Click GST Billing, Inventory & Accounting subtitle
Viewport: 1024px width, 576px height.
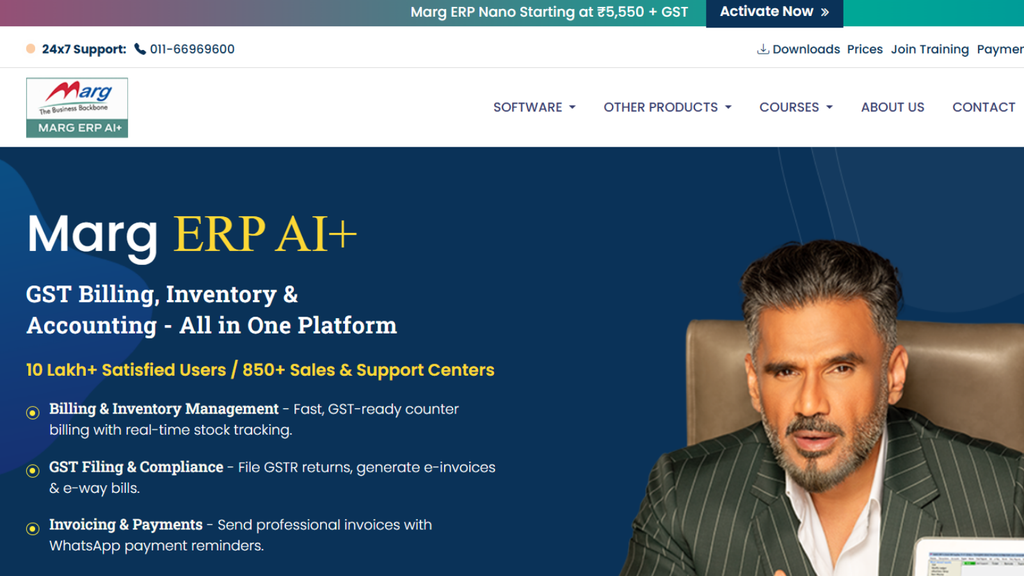tap(212, 310)
